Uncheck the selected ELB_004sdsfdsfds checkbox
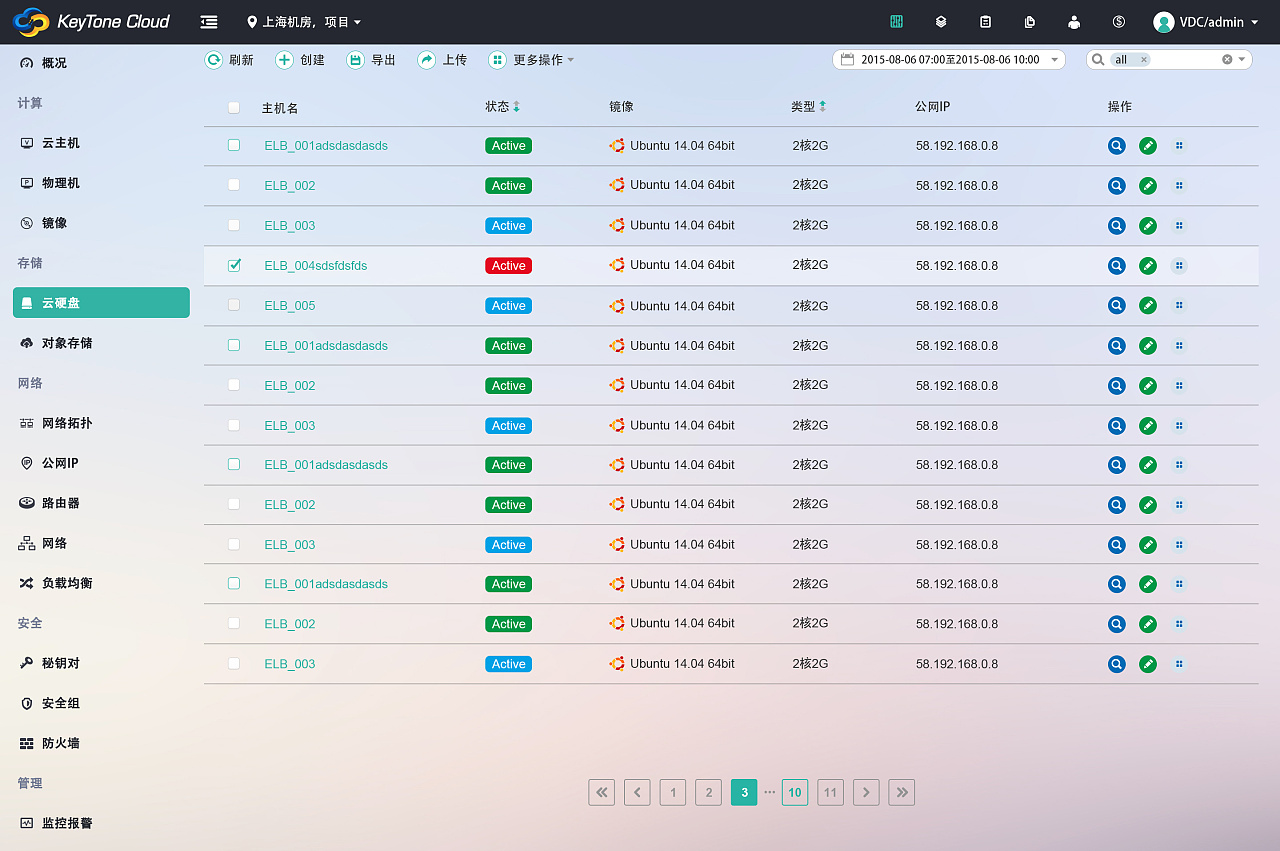 233,265
